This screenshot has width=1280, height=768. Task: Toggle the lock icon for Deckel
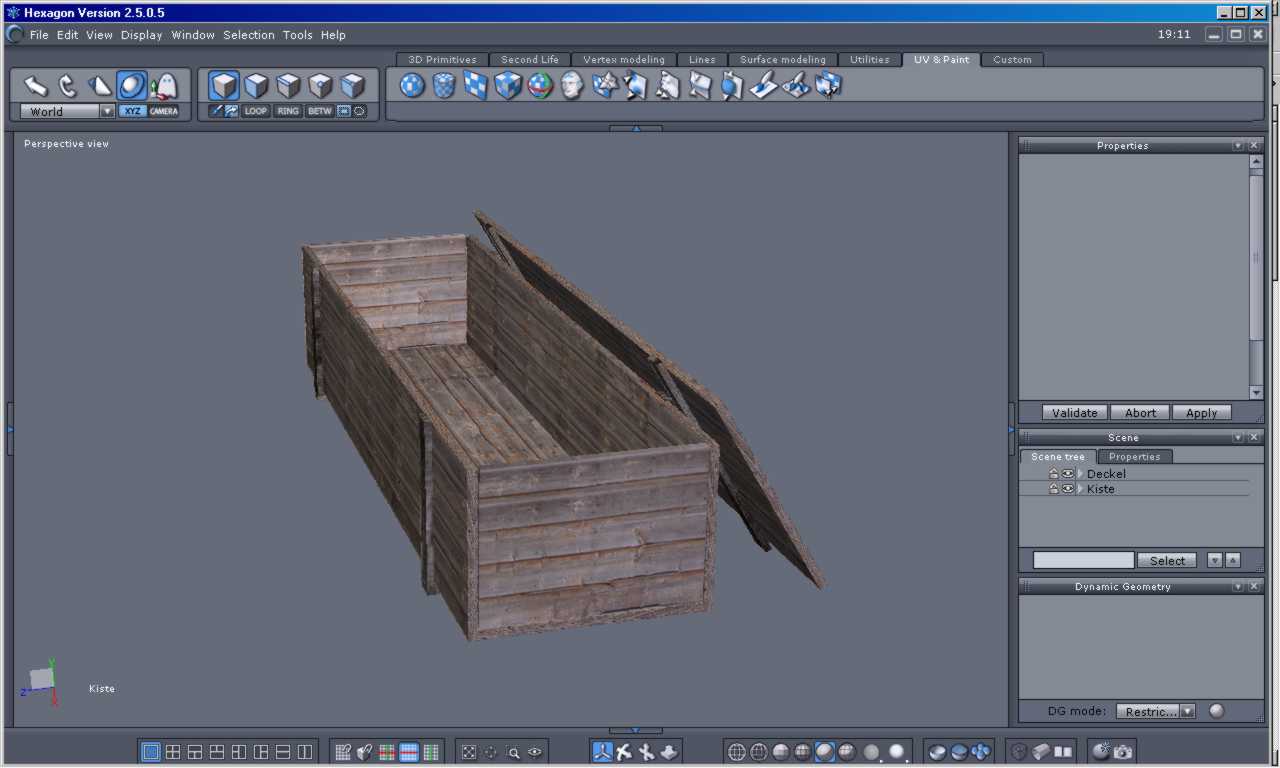pos(1053,474)
